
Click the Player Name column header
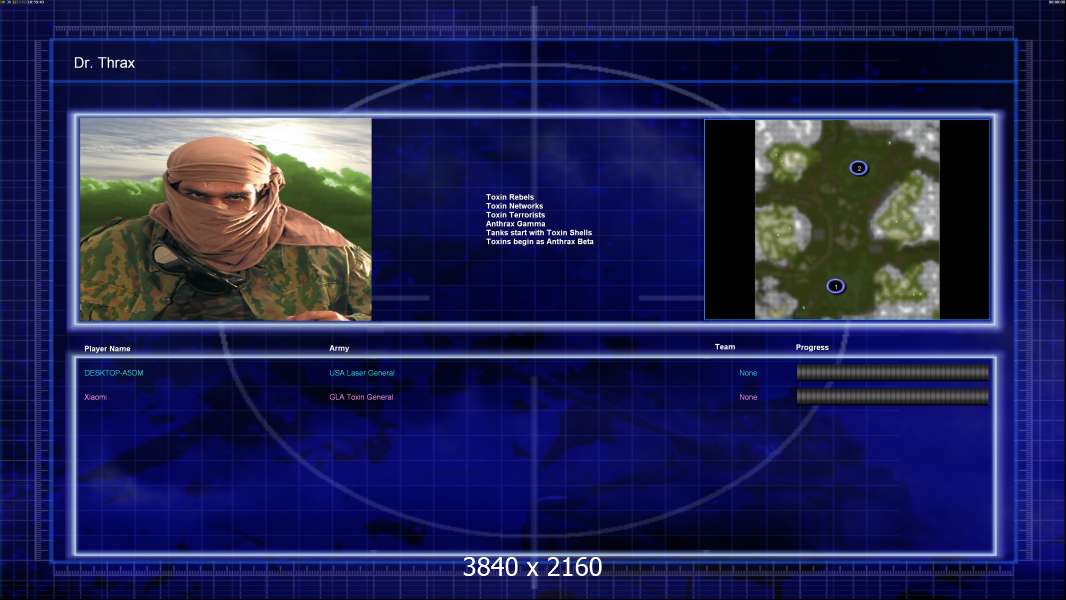pyautogui.click(x=107, y=349)
